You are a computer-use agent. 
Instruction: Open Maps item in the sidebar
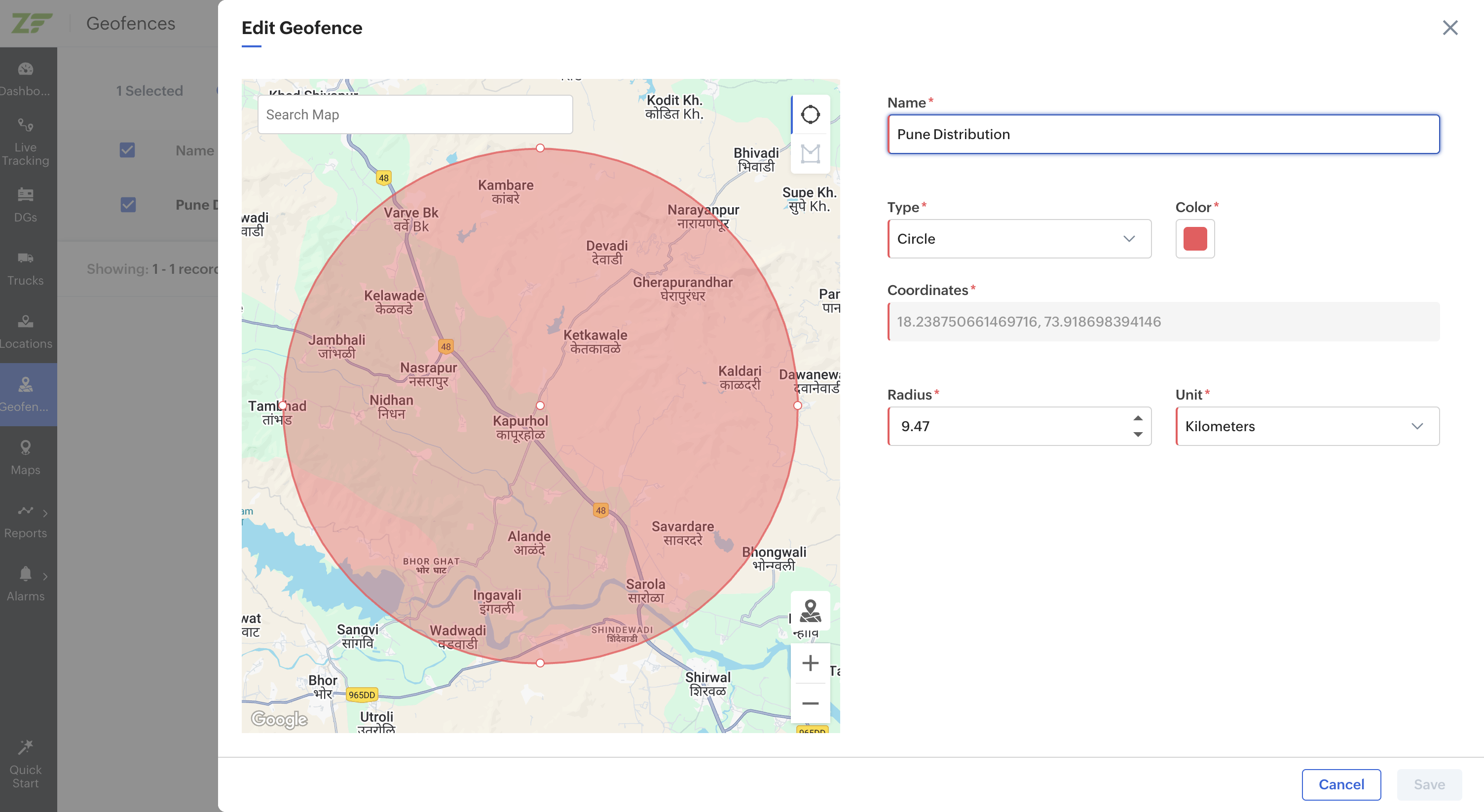pos(25,458)
